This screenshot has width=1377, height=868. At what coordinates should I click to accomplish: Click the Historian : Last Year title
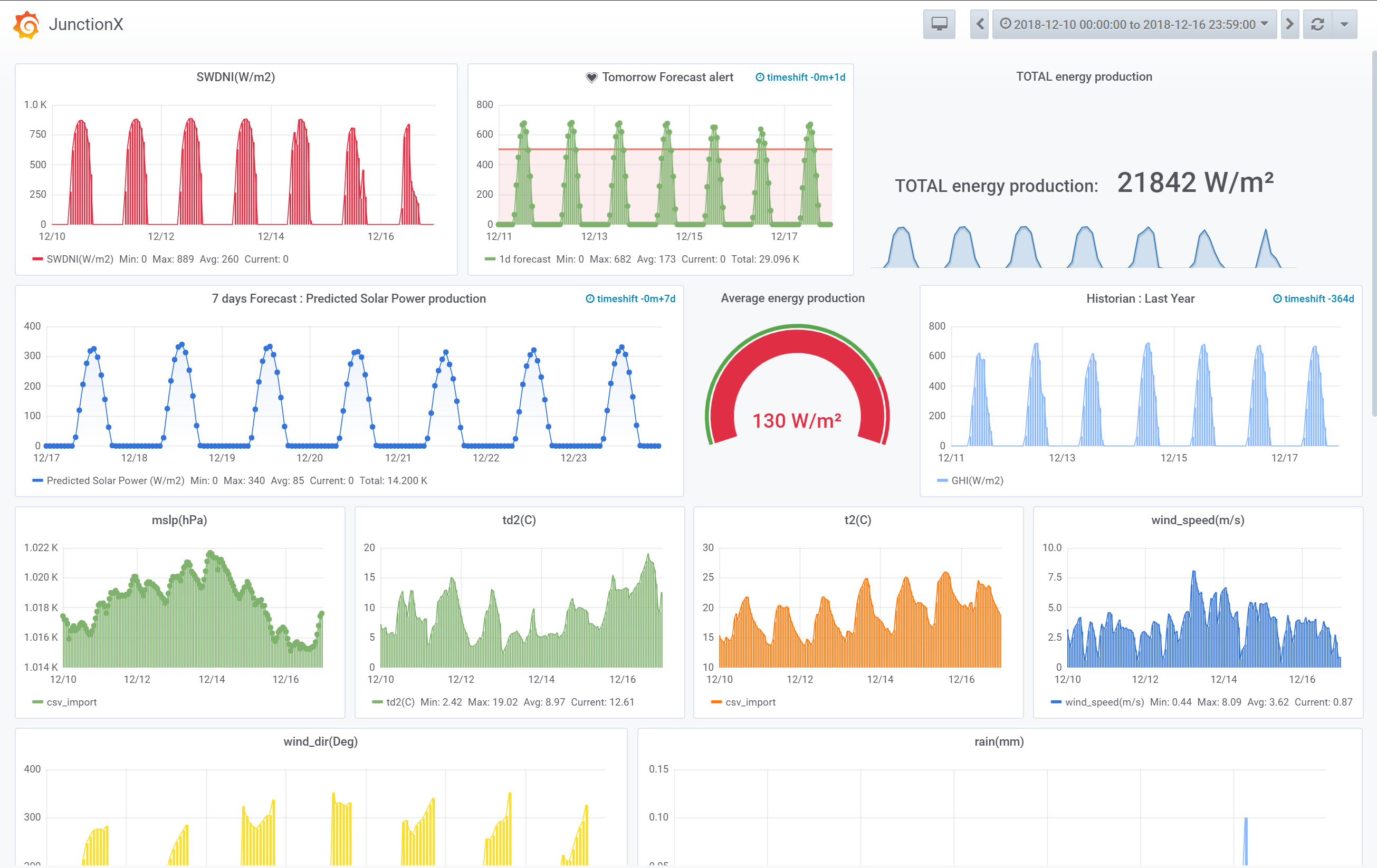point(1140,298)
